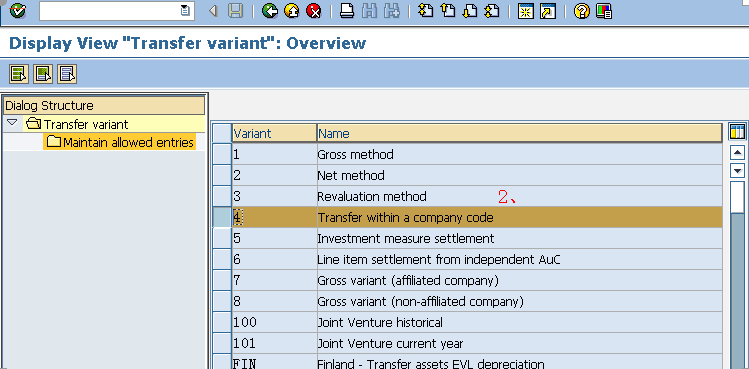Image resolution: width=749 pixels, height=369 pixels.
Task: Collapse the Transfer variant tree node
Action: (12, 123)
